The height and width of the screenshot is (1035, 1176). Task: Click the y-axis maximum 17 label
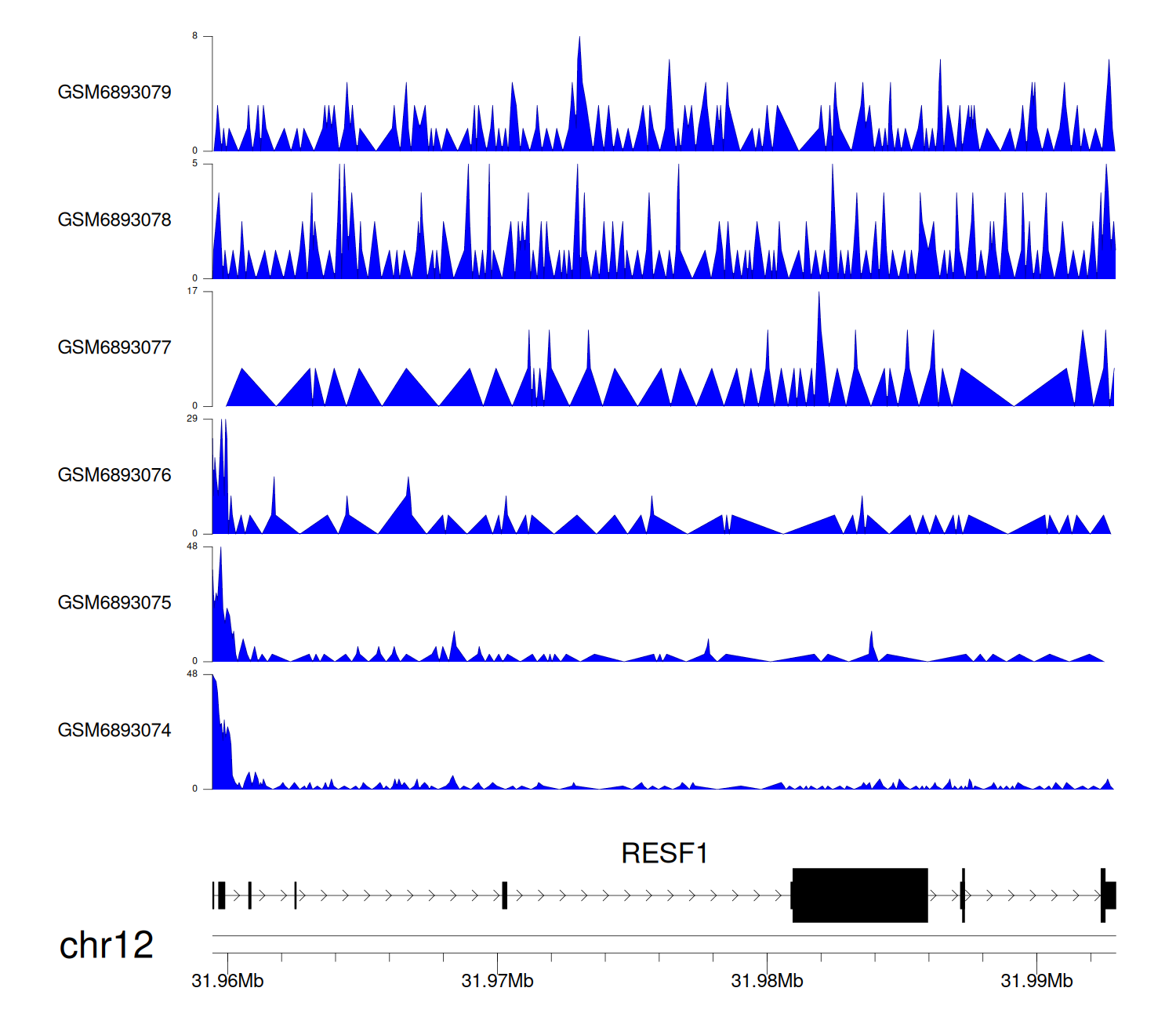click(x=192, y=292)
